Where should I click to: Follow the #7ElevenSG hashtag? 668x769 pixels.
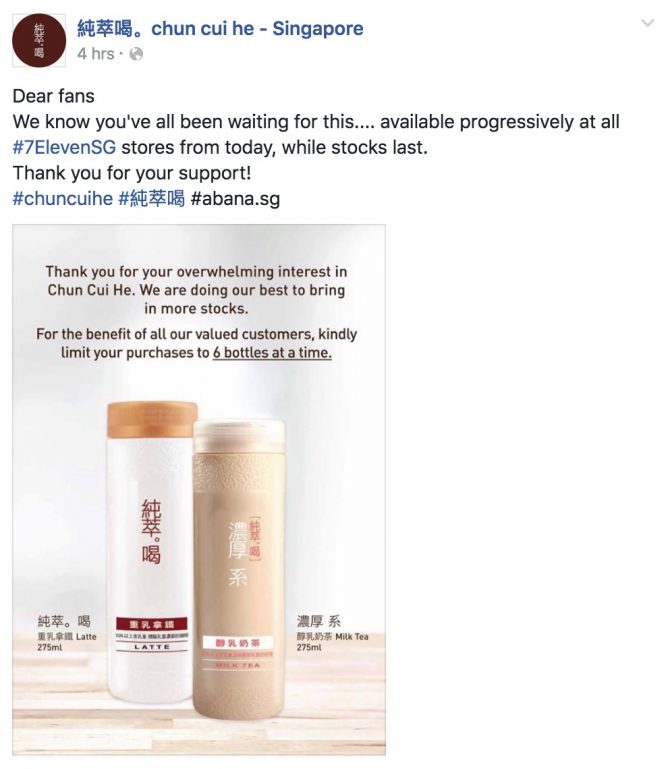64,147
